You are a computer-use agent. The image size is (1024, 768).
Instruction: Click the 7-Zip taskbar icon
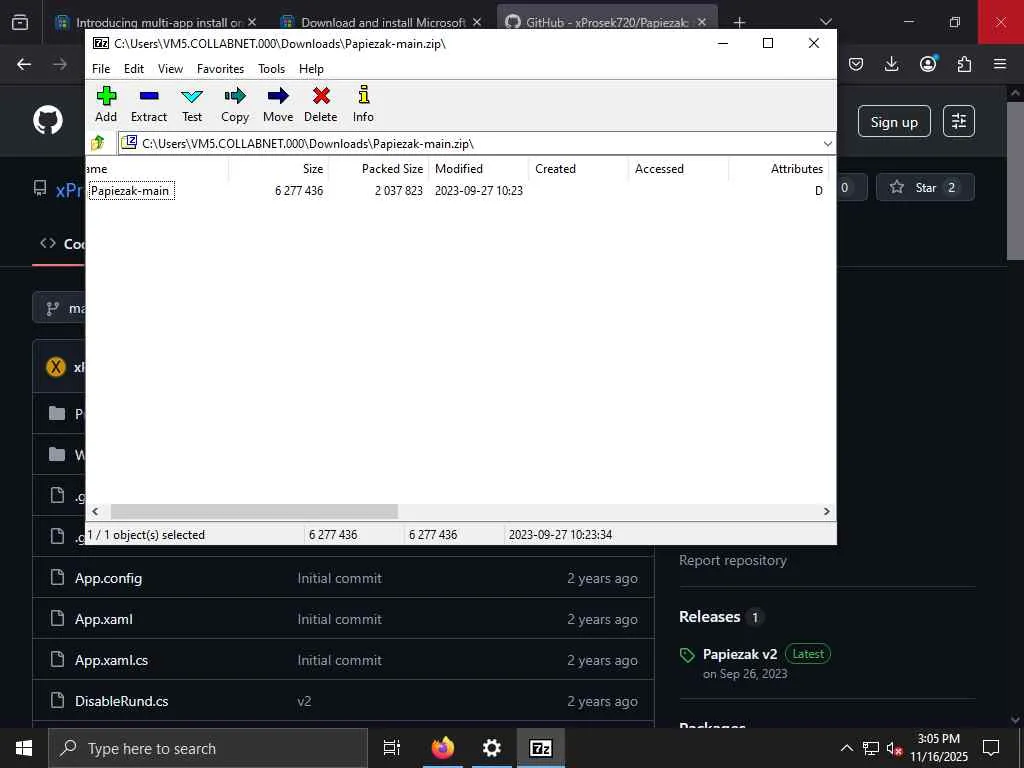pos(541,748)
